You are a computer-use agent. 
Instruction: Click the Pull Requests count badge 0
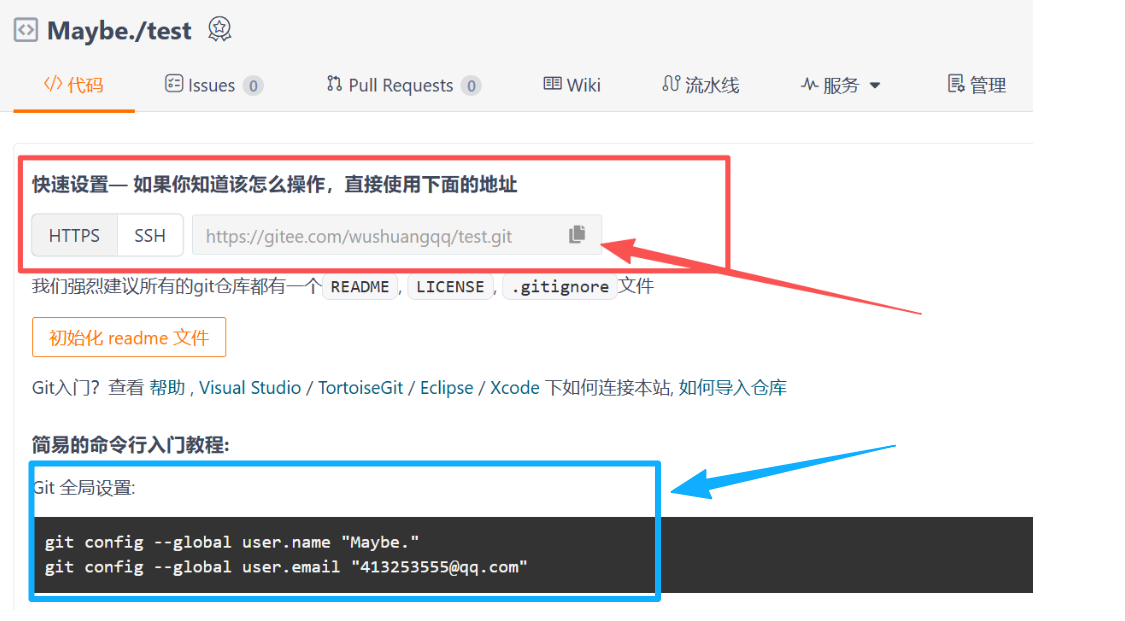(x=471, y=85)
